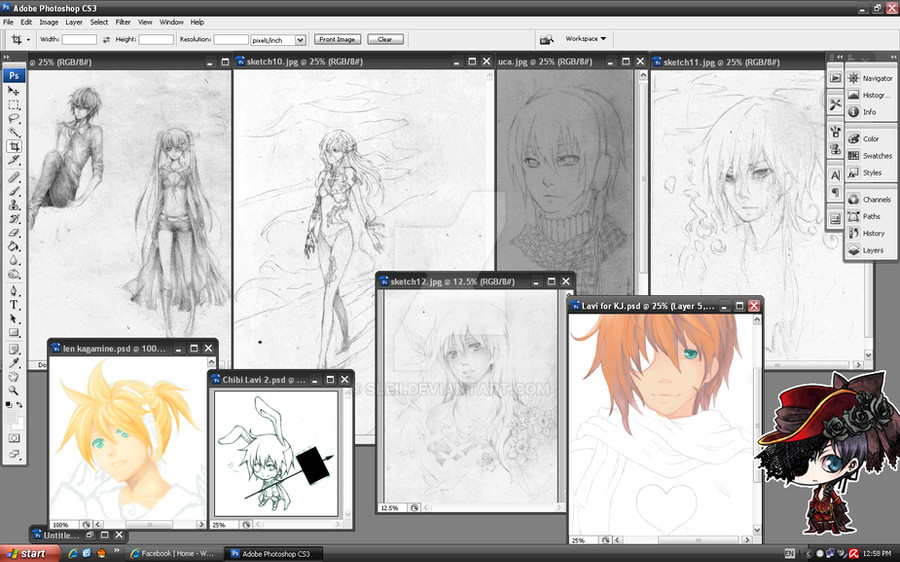Open the Actions panel play icon
This screenshot has height=562, width=900.
[835, 78]
